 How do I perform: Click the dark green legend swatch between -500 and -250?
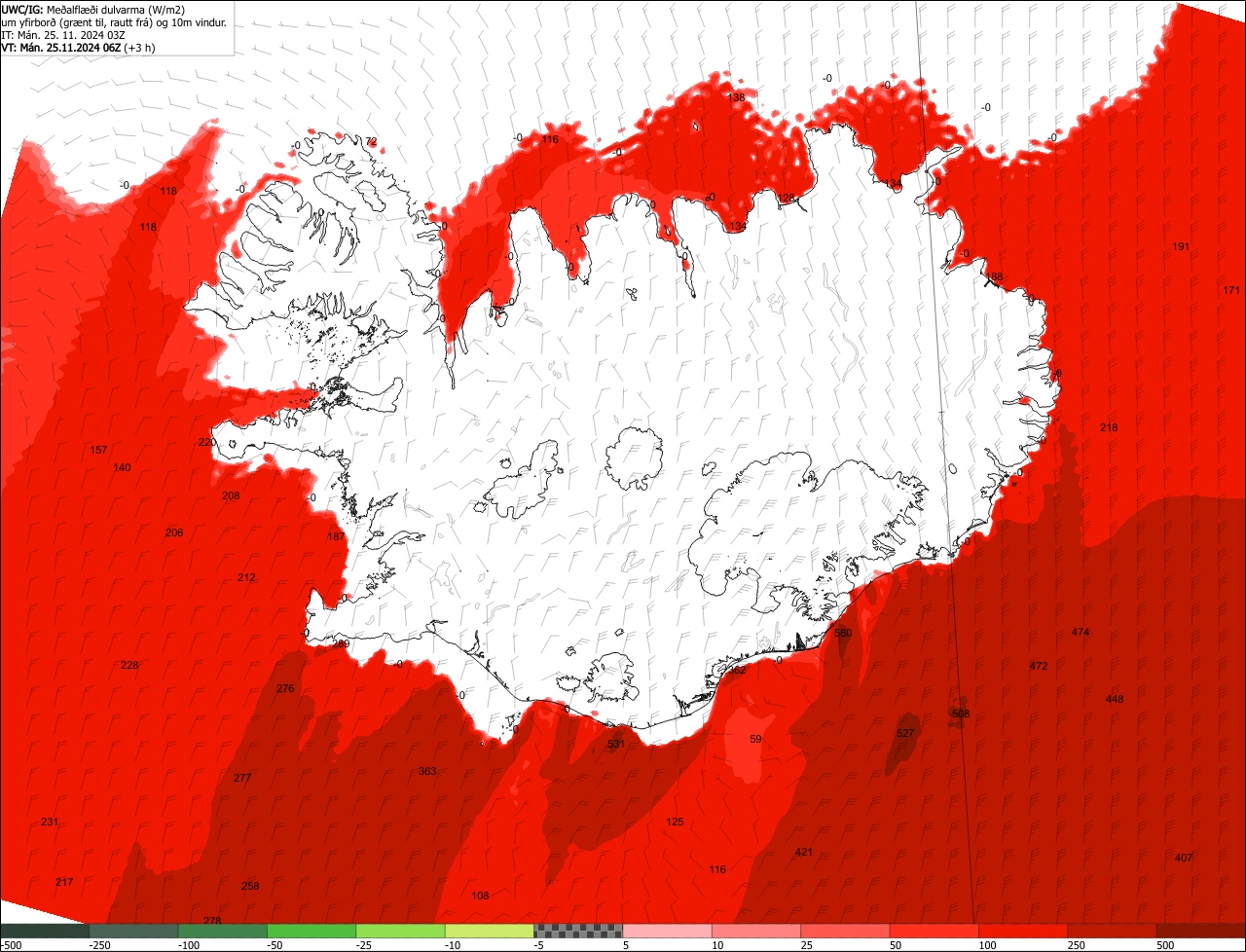pos(45,931)
